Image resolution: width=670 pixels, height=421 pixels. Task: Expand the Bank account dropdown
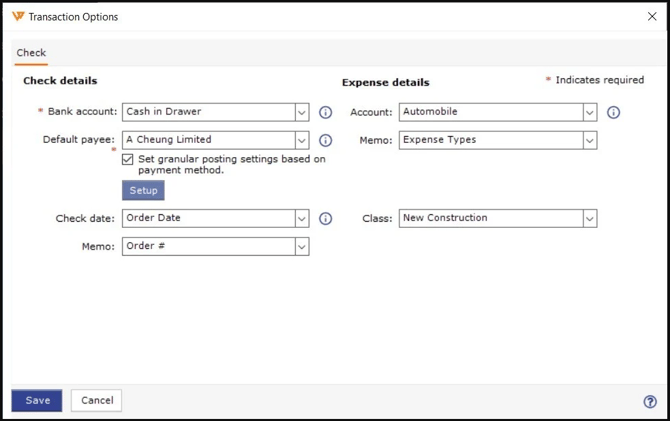[x=301, y=112]
